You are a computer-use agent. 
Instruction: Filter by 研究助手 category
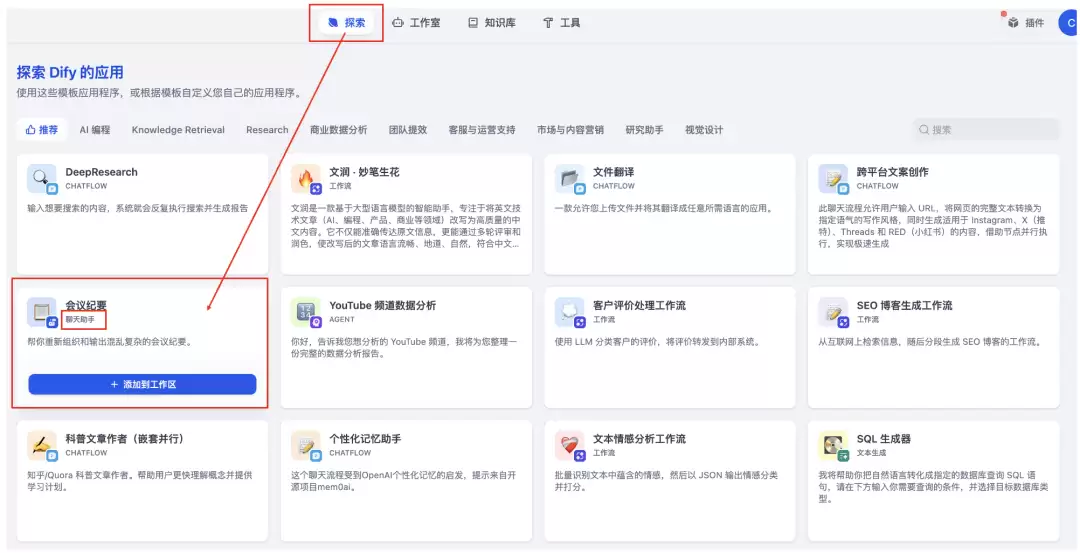coord(644,129)
